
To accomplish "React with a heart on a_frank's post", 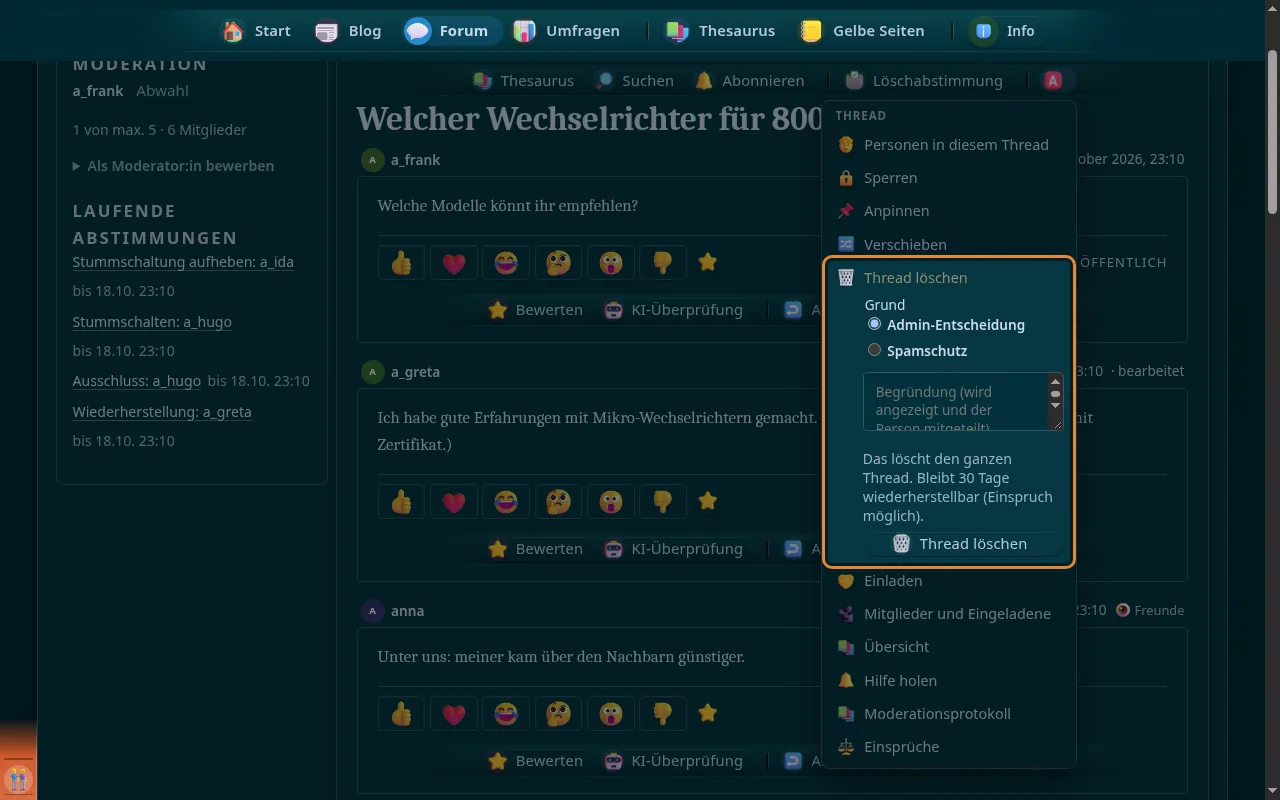I will click(x=454, y=262).
